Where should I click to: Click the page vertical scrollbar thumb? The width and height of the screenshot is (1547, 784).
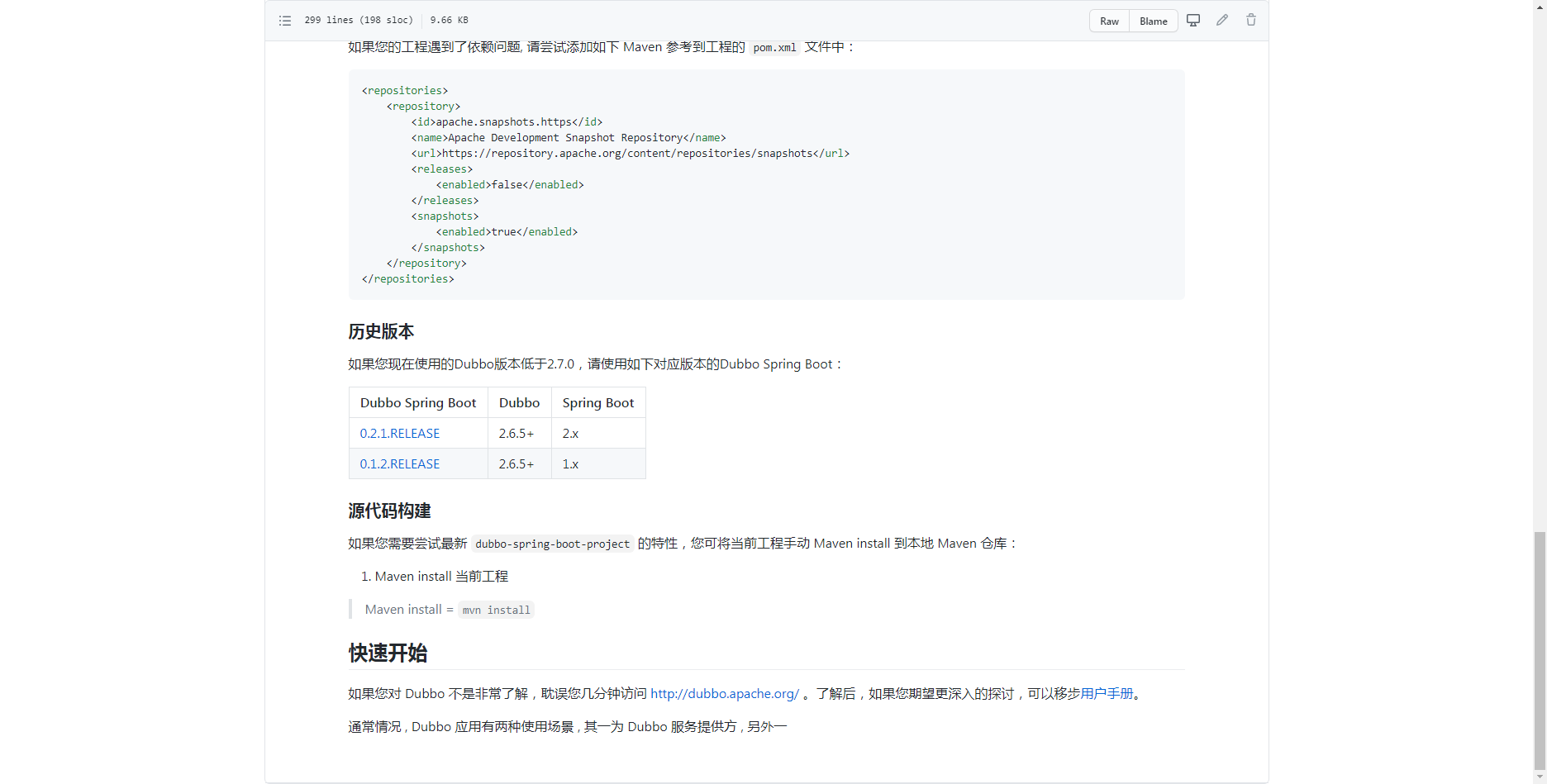pyautogui.click(x=1540, y=649)
